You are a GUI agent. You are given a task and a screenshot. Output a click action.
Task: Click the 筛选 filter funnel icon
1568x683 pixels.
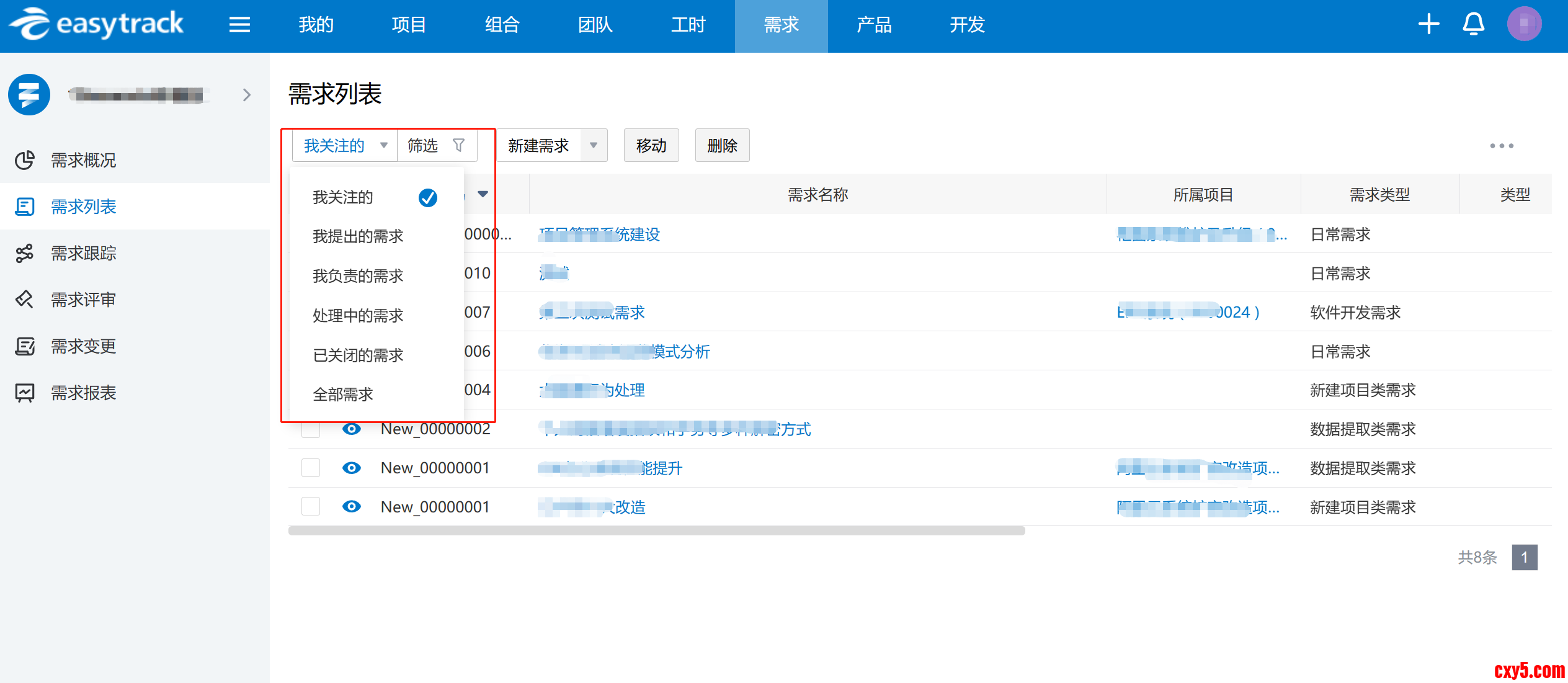click(458, 145)
